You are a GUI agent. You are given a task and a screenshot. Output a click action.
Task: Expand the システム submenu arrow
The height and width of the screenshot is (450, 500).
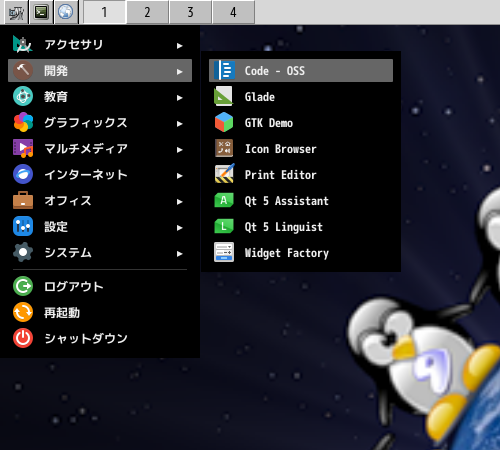pos(180,254)
